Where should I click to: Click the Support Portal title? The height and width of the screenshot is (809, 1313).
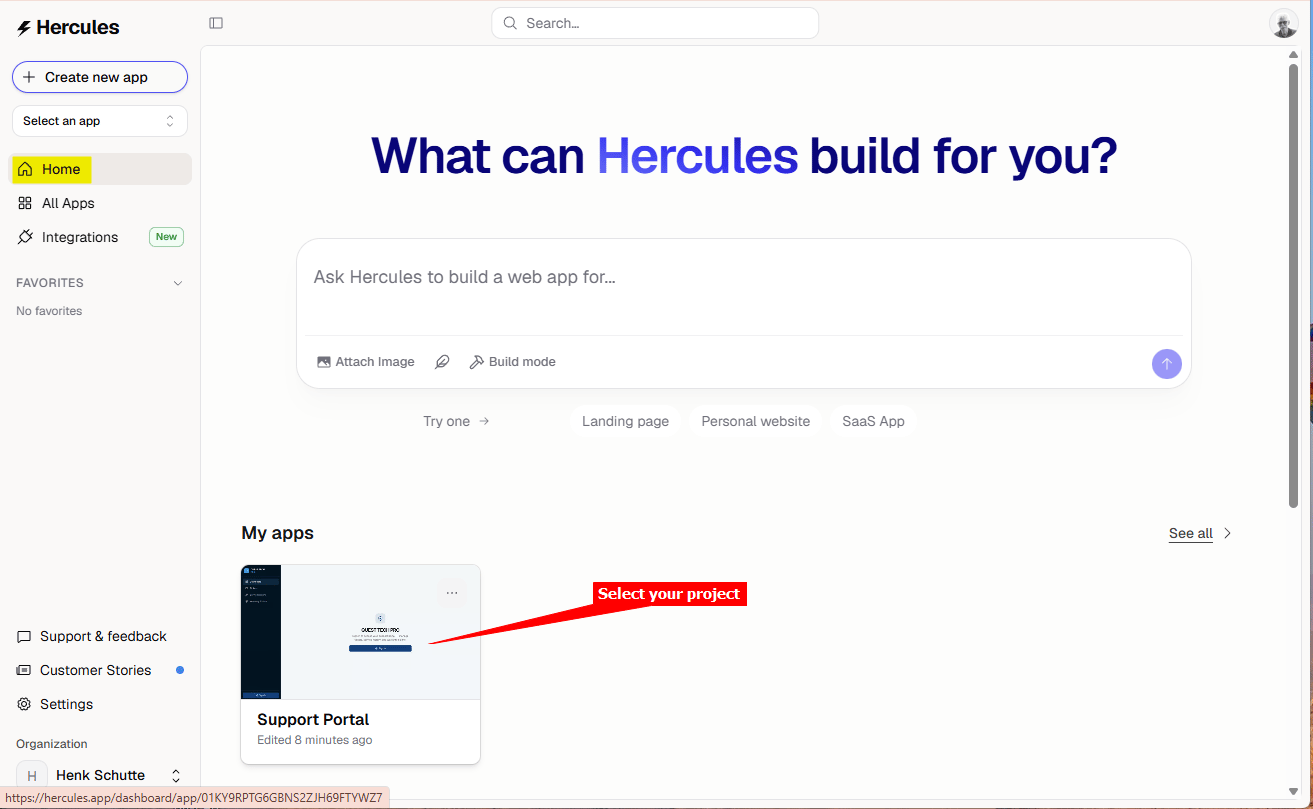tap(313, 719)
